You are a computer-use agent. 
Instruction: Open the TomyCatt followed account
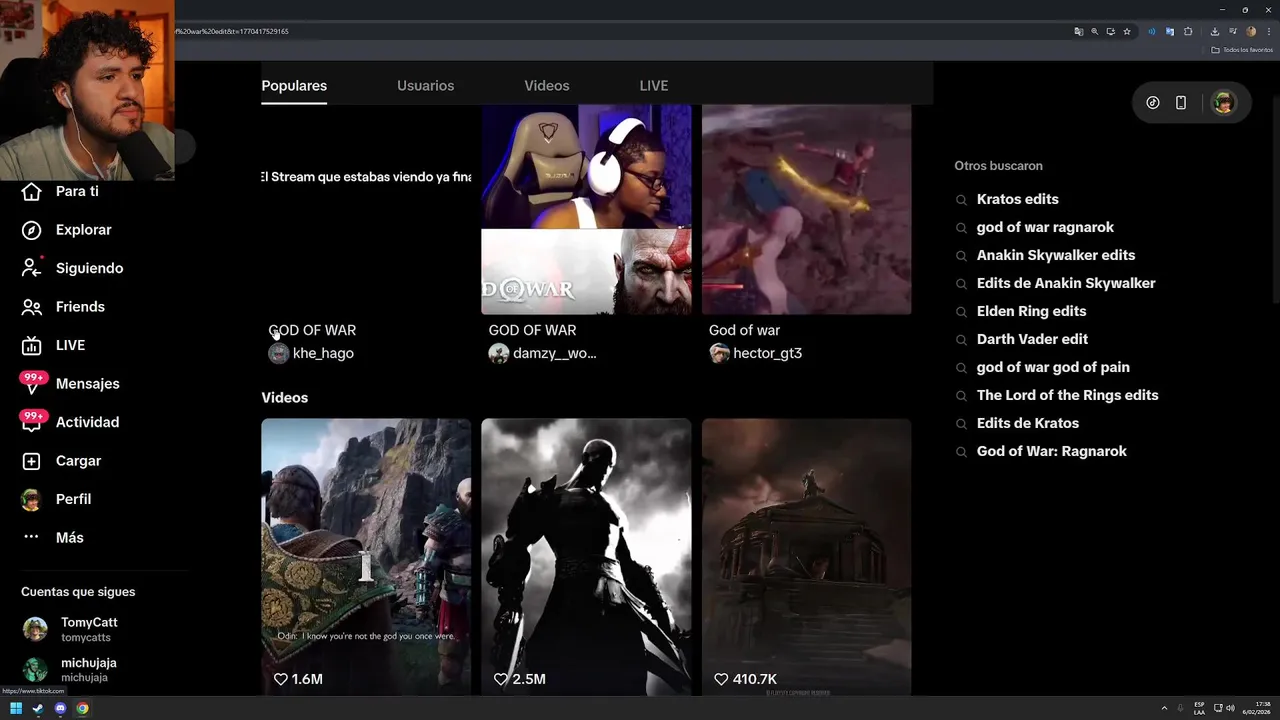tap(70, 629)
